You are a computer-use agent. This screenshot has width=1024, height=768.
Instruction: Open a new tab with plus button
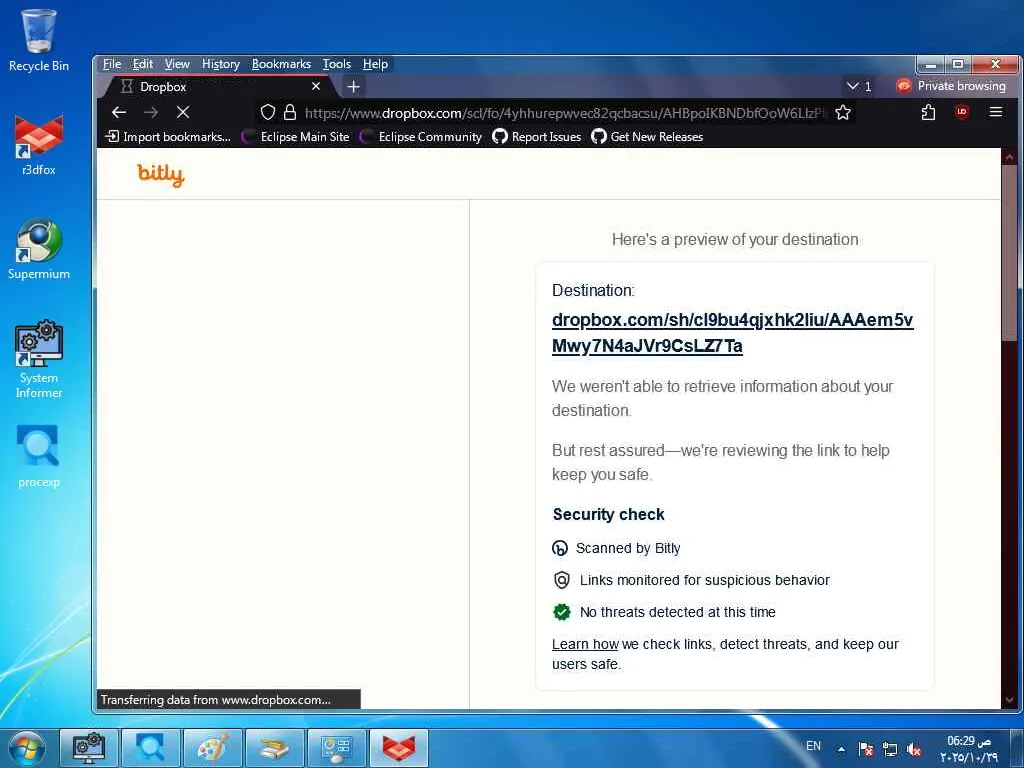(353, 86)
